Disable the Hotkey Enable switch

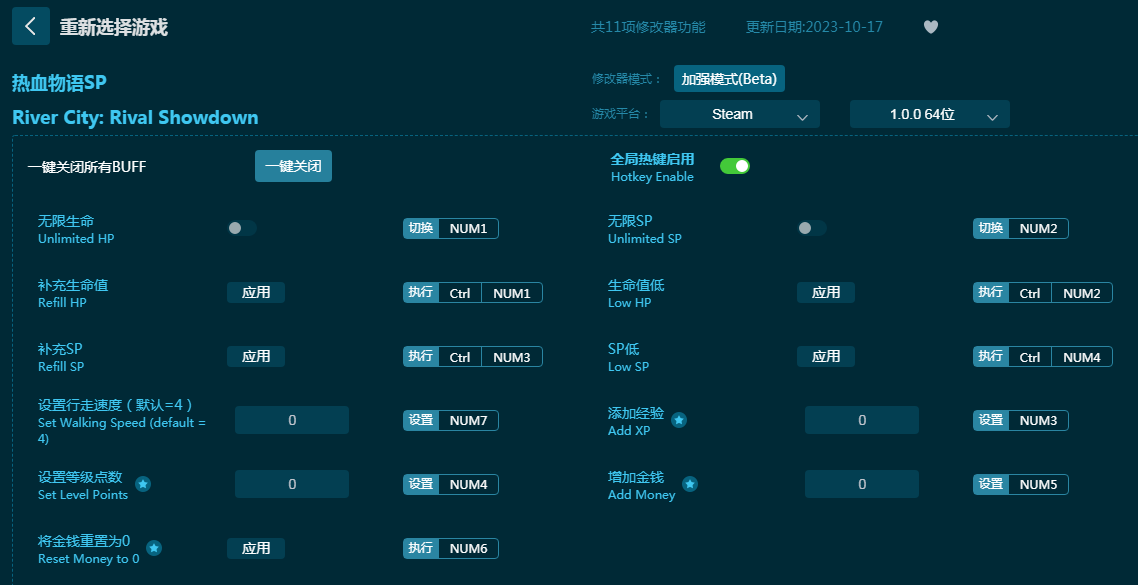coord(734,166)
